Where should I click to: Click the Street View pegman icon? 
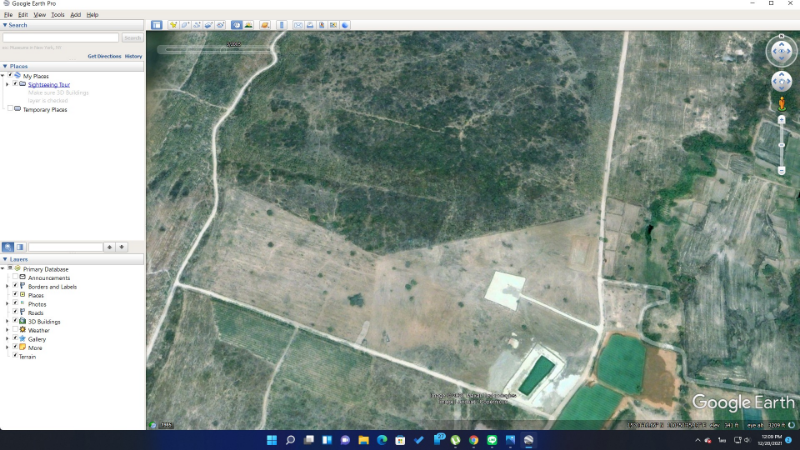[781, 104]
